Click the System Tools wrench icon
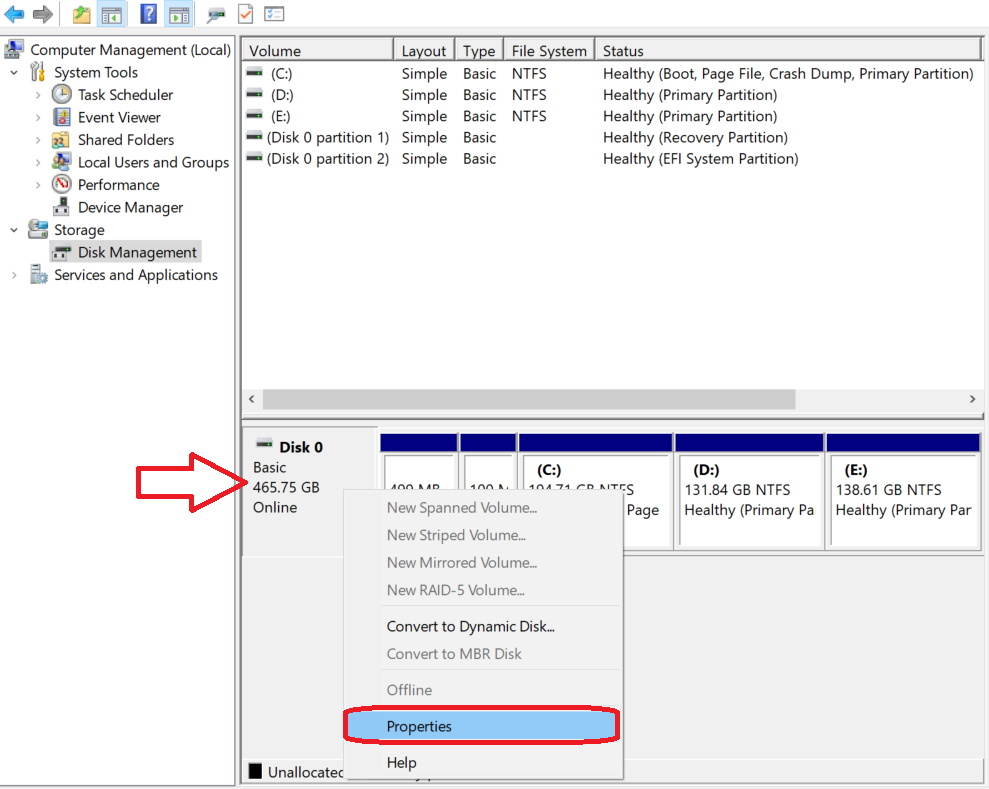 point(38,72)
